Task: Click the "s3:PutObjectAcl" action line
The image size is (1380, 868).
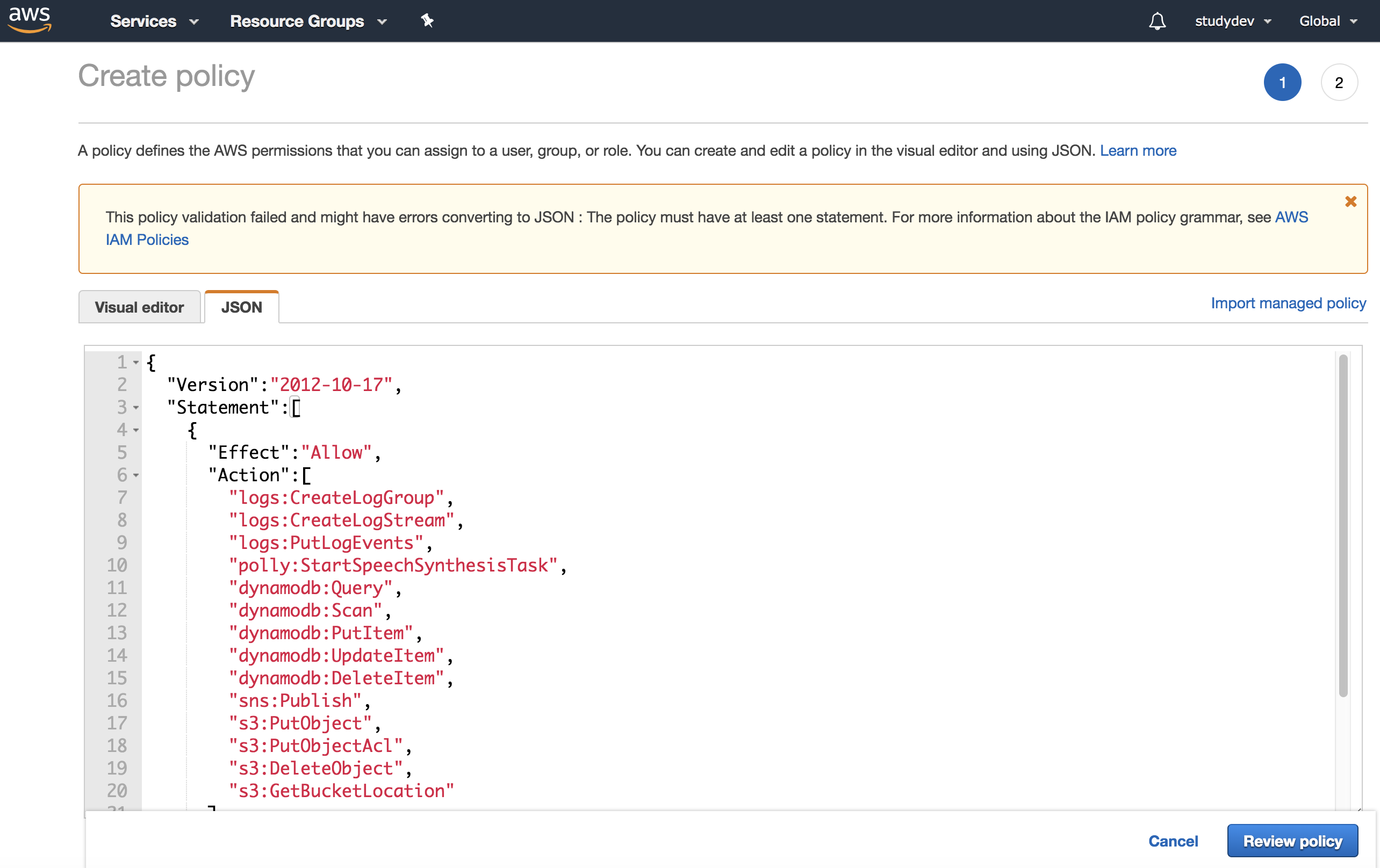Action: pyautogui.click(x=320, y=746)
